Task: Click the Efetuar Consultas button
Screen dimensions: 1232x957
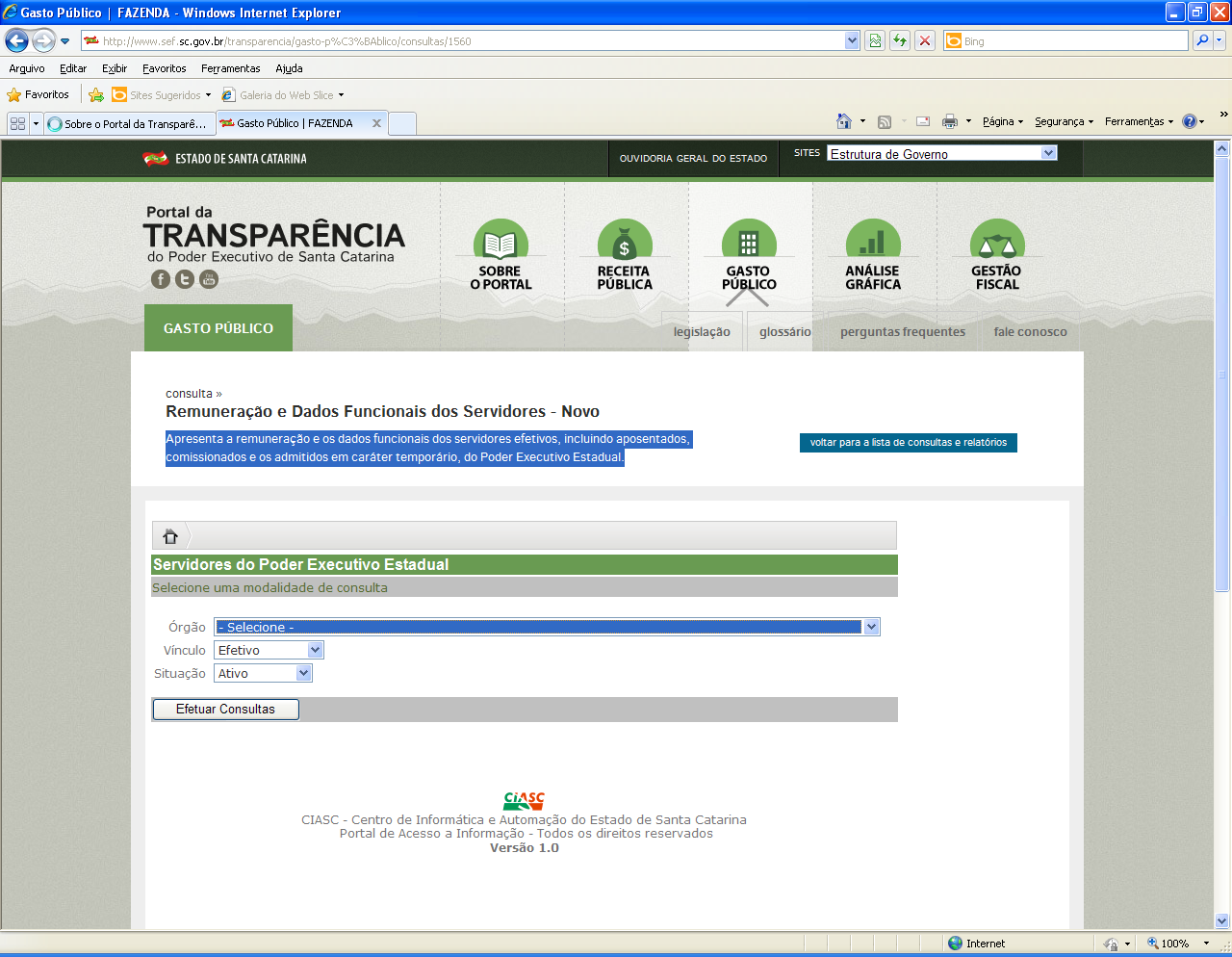Action: coord(225,709)
